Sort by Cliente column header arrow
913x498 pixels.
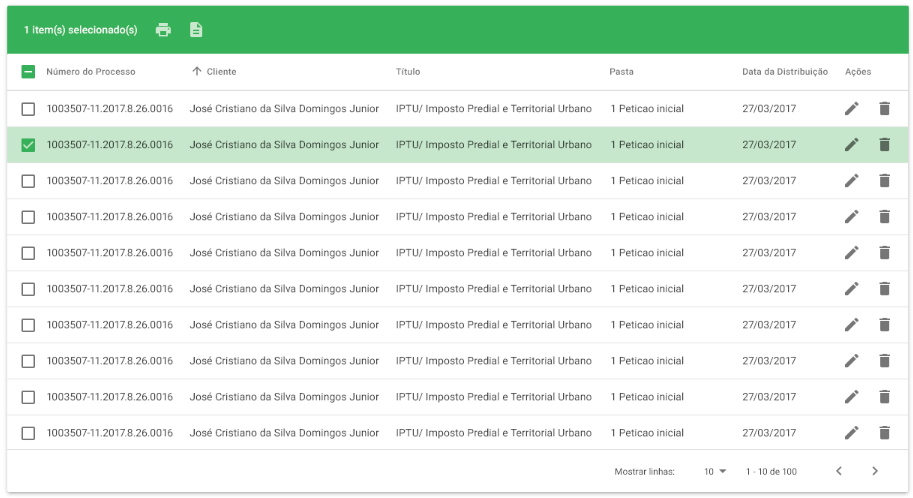coord(197,71)
